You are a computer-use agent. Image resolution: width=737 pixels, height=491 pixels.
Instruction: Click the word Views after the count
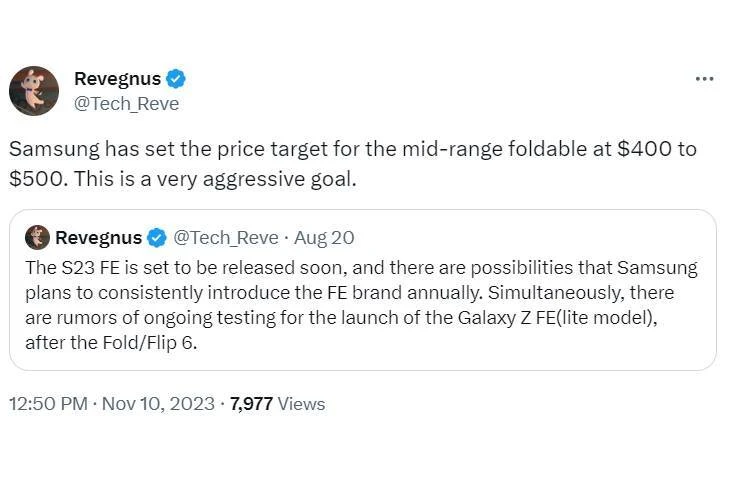301,404
